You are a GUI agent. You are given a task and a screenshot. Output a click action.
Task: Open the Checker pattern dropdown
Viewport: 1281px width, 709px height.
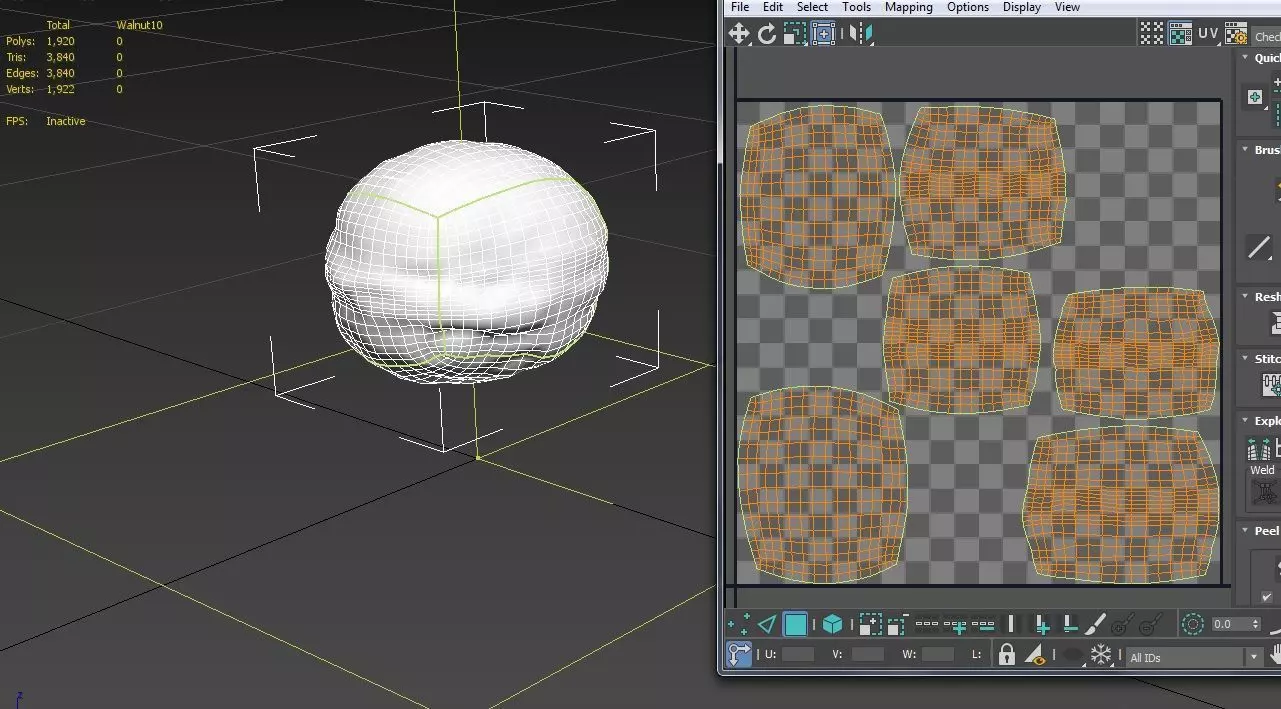tap(1266, 37)
